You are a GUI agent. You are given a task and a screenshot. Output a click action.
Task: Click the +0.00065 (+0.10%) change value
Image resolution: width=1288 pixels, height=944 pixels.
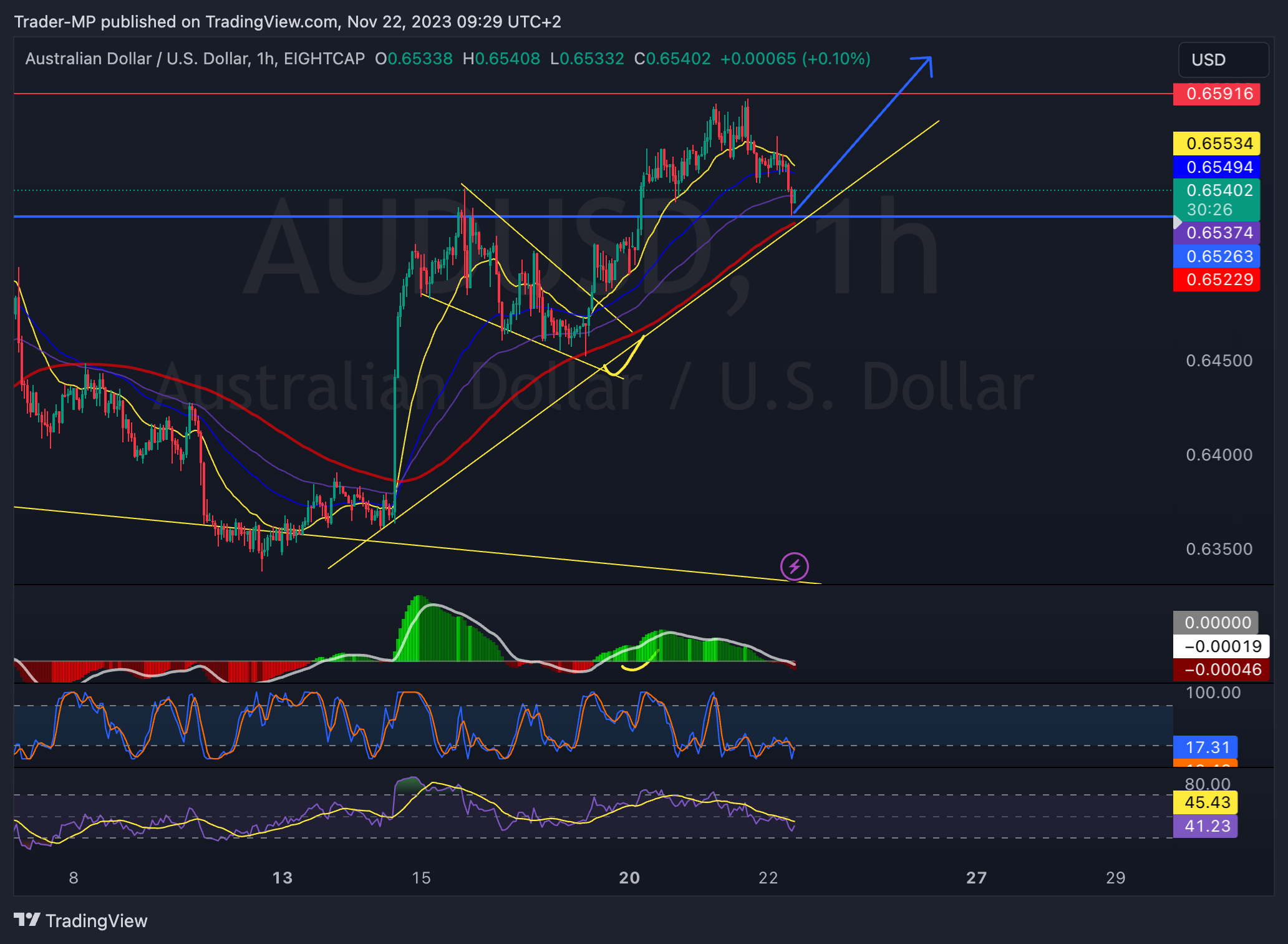795,59
